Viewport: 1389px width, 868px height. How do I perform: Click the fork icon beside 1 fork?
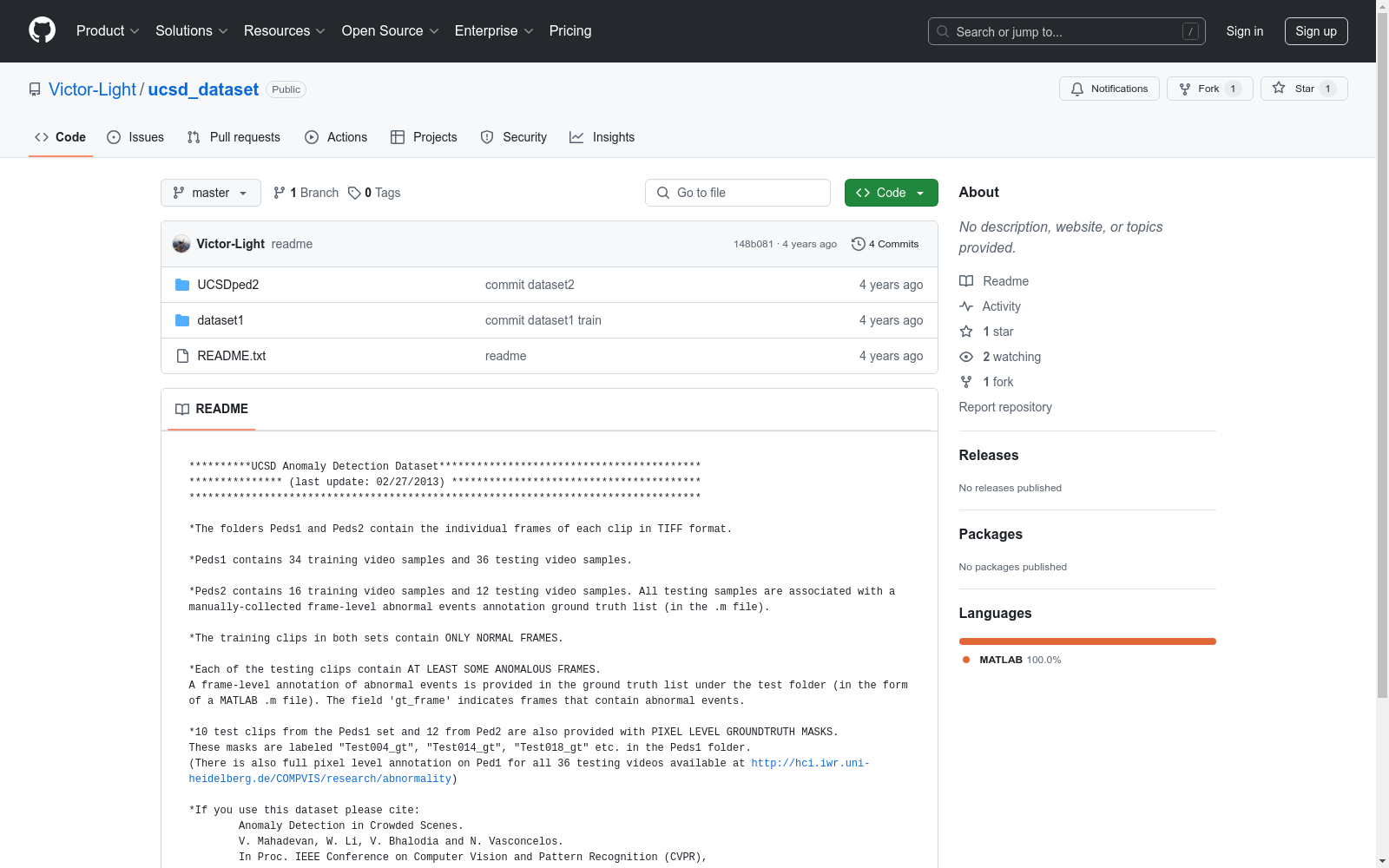click(x=966, y=382)
